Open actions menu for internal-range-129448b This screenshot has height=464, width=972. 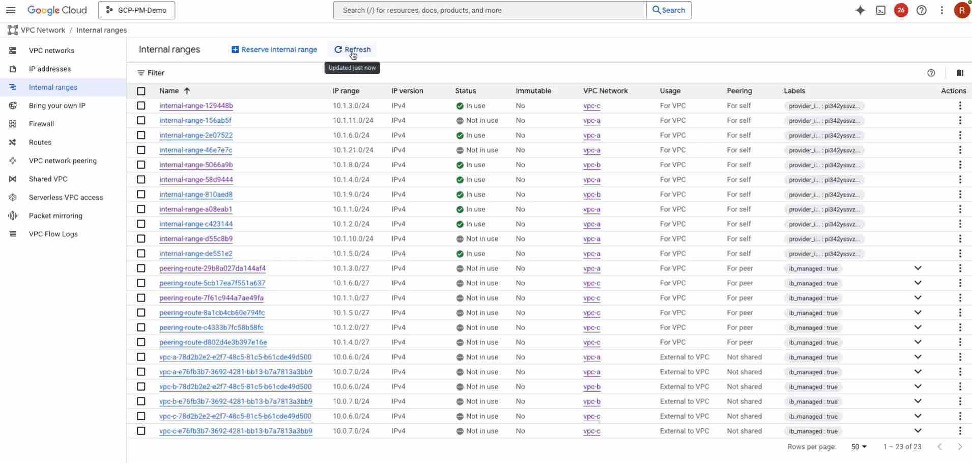point(960,105)
